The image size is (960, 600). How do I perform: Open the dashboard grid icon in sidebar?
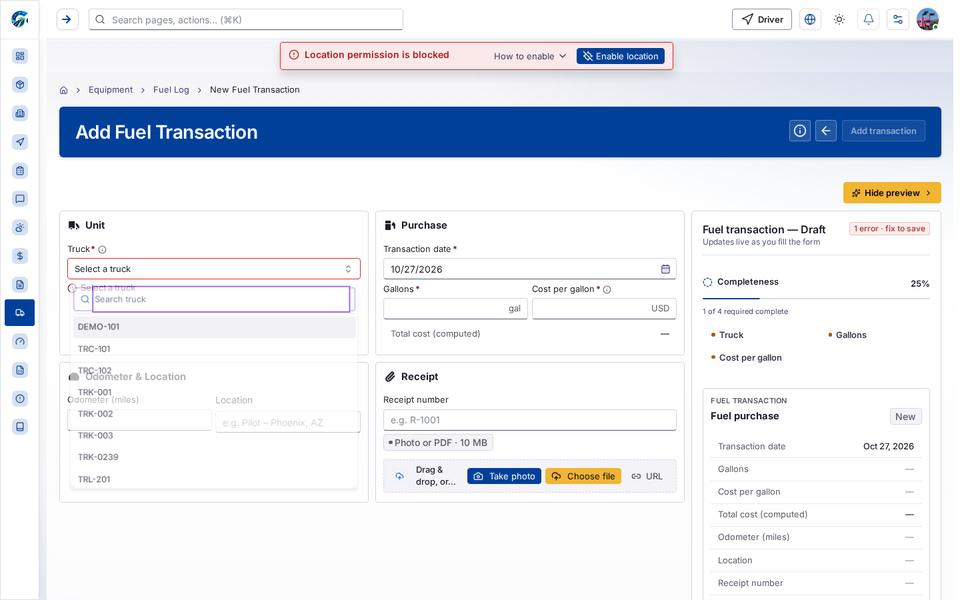pyautogui.click(x=20, y=56)
